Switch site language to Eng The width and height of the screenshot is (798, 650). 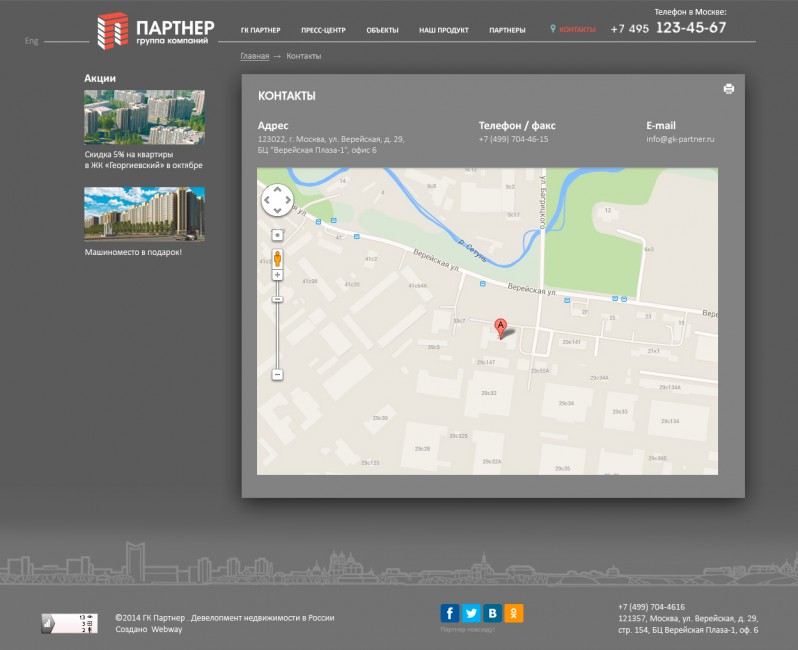[x=32, y=41]
